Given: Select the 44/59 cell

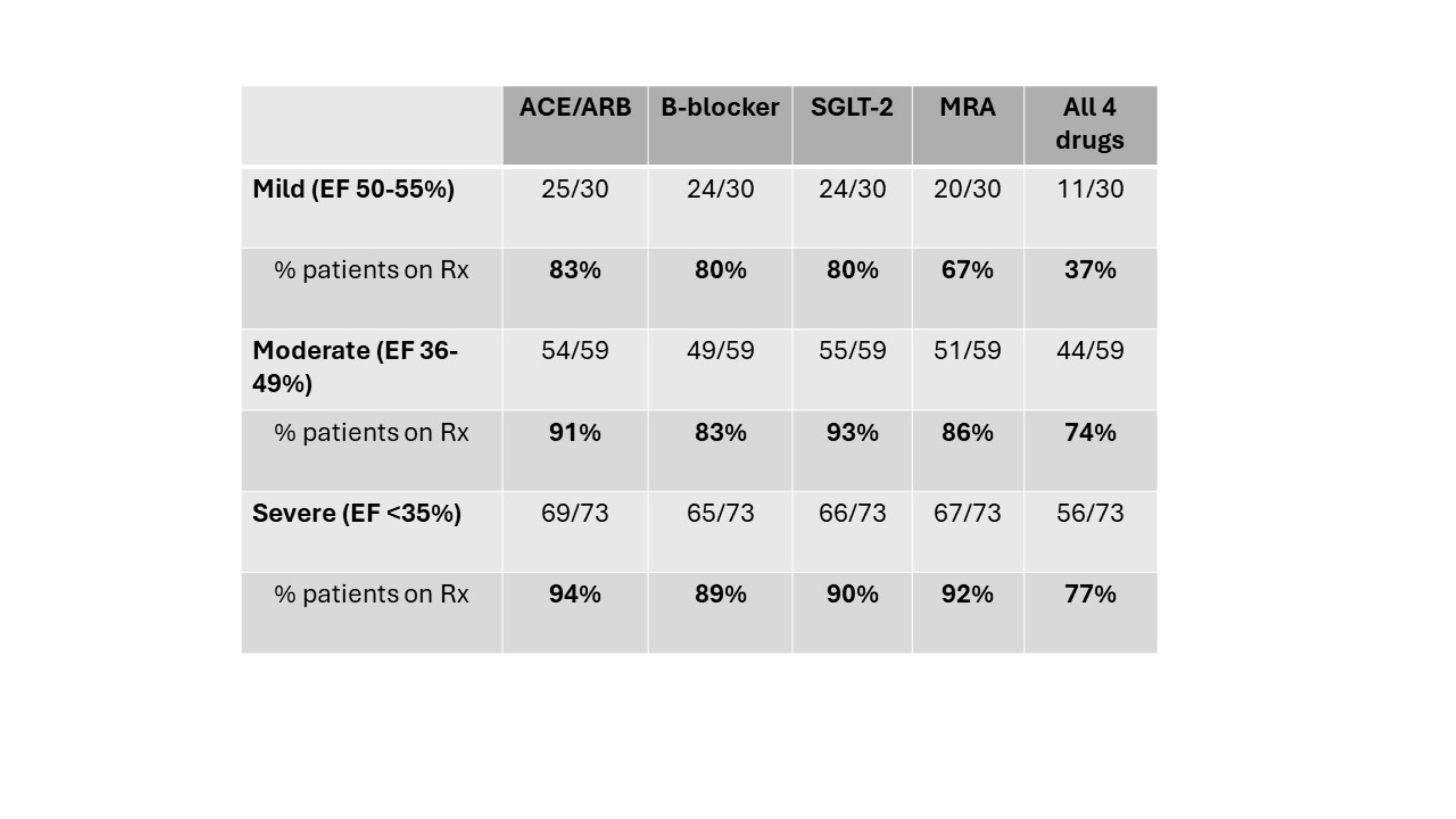Looking at the screenshot, I should pos(1090,350).
